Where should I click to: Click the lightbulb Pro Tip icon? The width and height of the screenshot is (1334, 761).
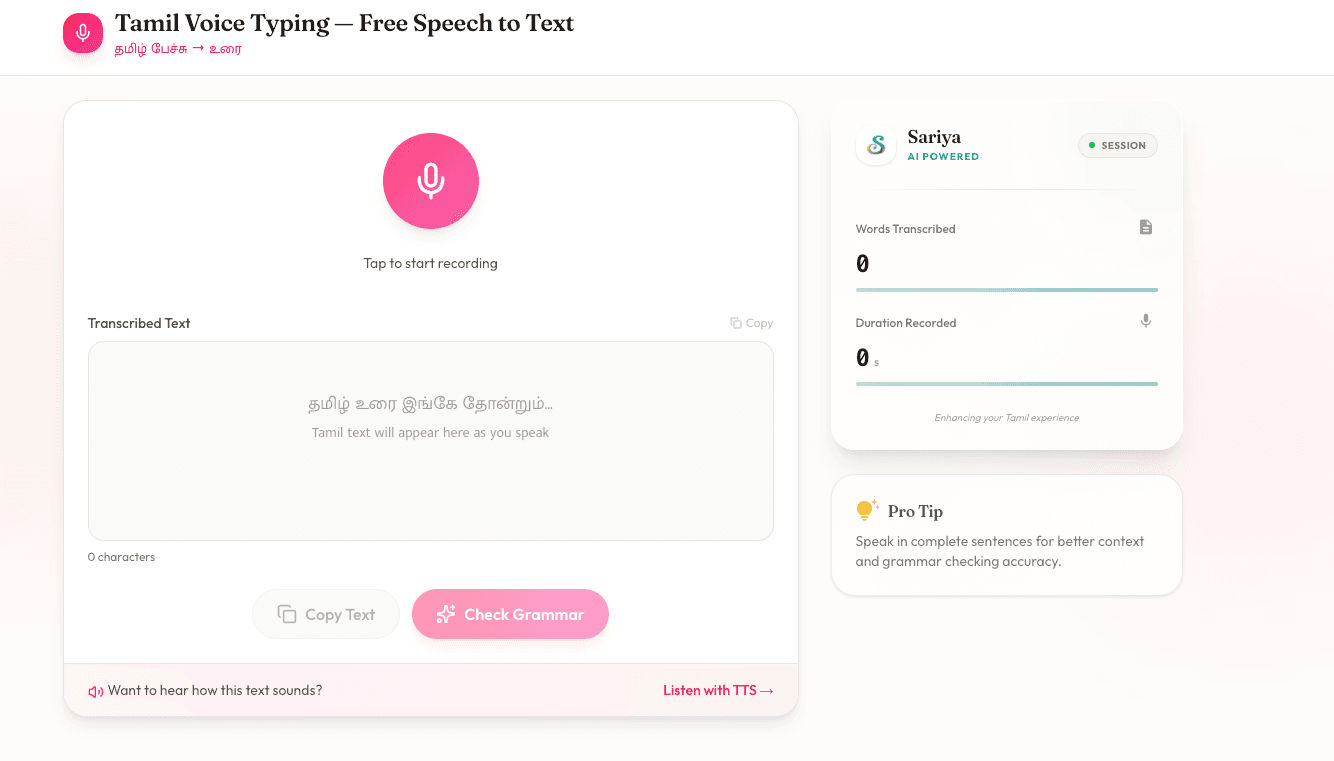click(x=866, y=510)
